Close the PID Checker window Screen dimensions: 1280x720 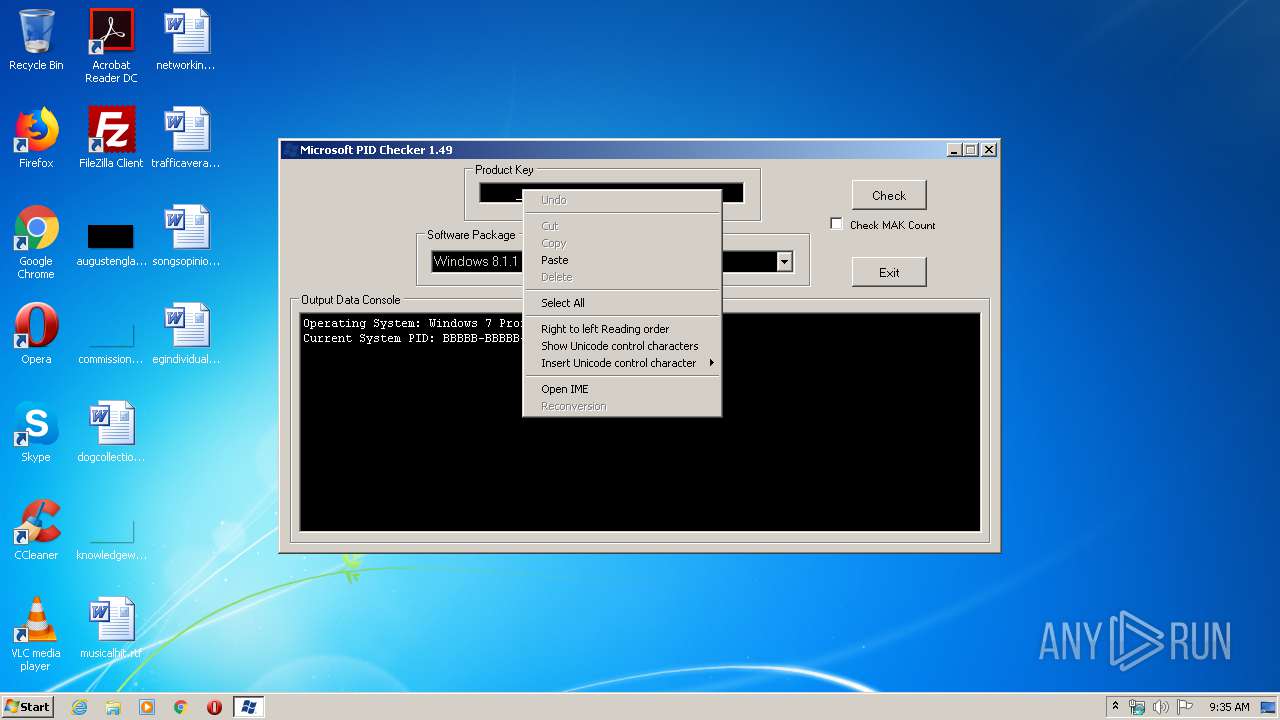(x=988, y=150)
